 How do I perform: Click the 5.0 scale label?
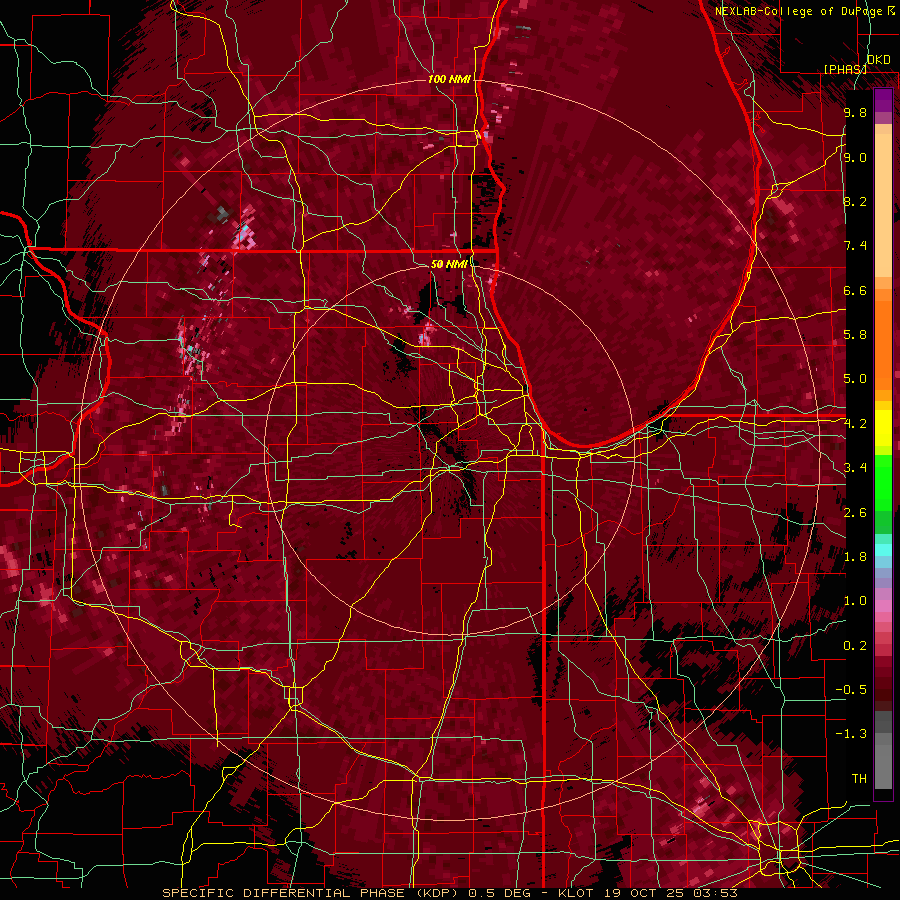pyautogui.click(x=855, y=379)
